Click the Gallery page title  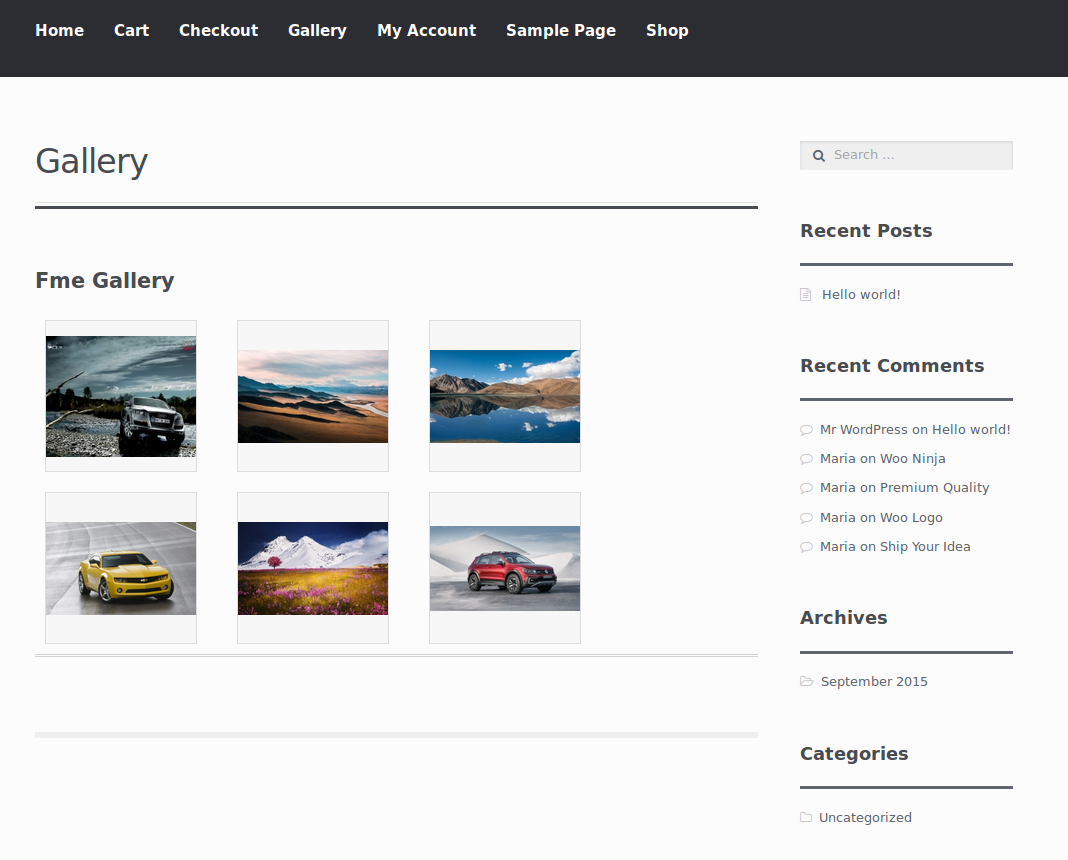[91, 162]
